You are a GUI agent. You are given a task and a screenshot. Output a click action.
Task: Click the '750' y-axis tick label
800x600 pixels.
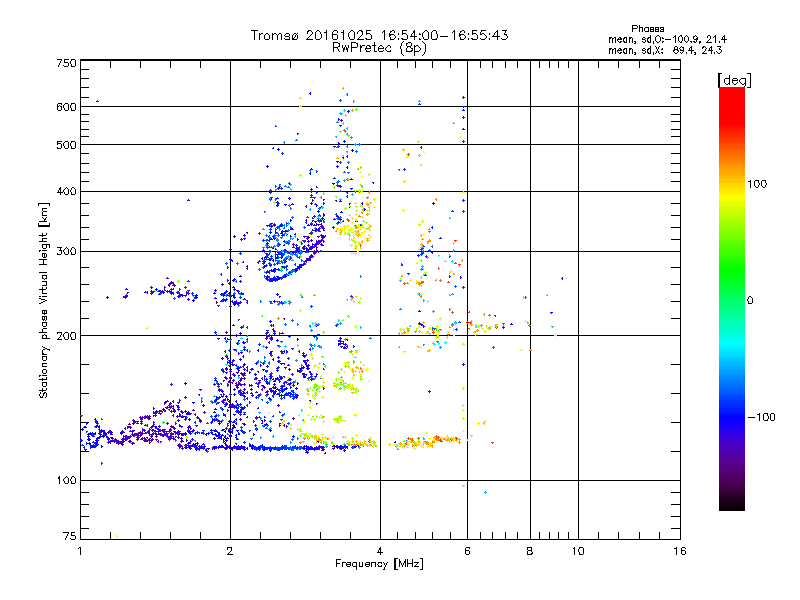pyautogui.click(x=66, y=63)
